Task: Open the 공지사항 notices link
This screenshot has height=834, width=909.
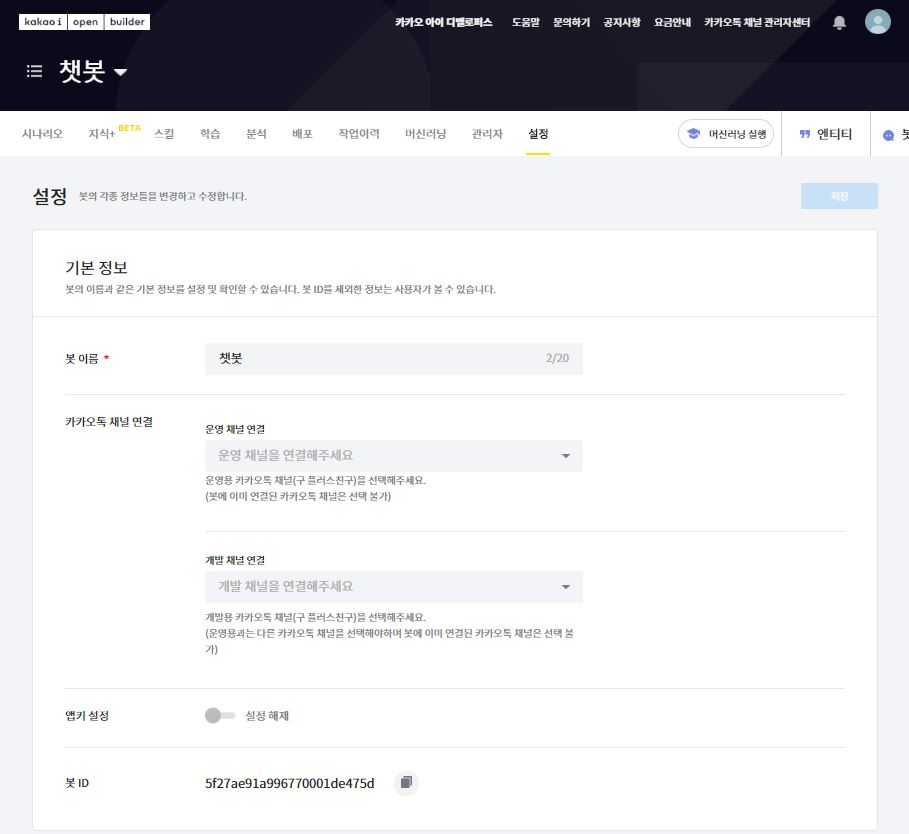Action: click(622, 22)
